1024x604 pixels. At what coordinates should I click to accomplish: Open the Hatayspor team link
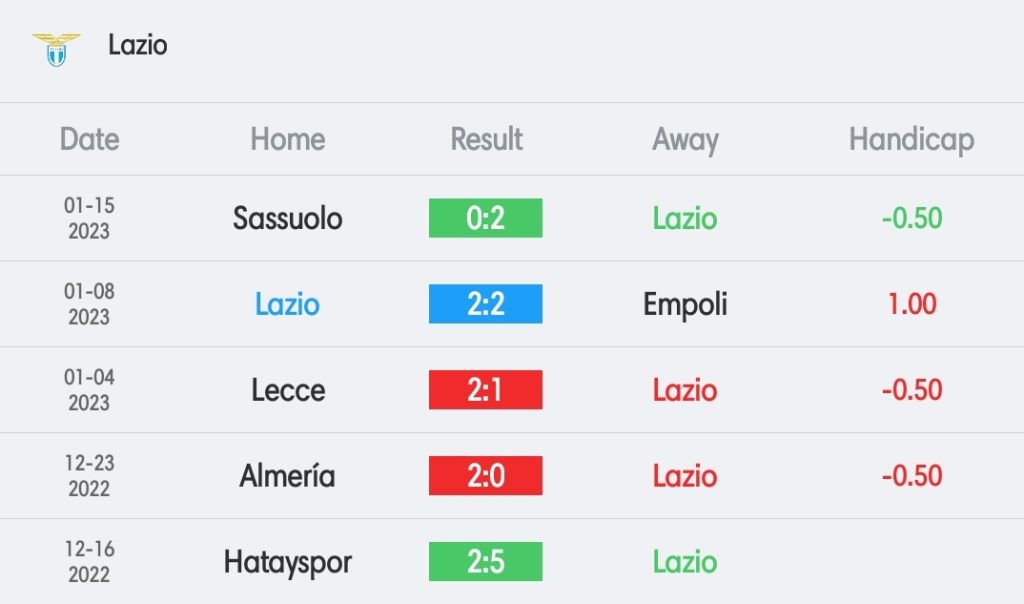287,563
